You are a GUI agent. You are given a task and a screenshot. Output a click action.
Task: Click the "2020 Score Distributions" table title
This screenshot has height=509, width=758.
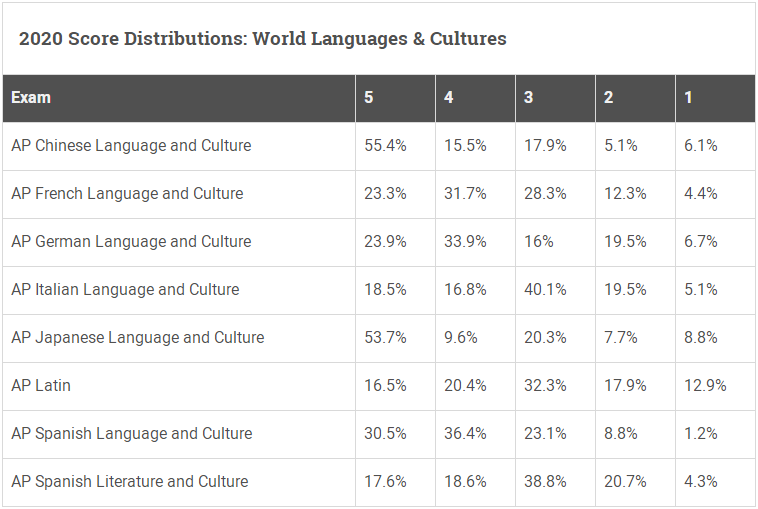click(262, 39)
